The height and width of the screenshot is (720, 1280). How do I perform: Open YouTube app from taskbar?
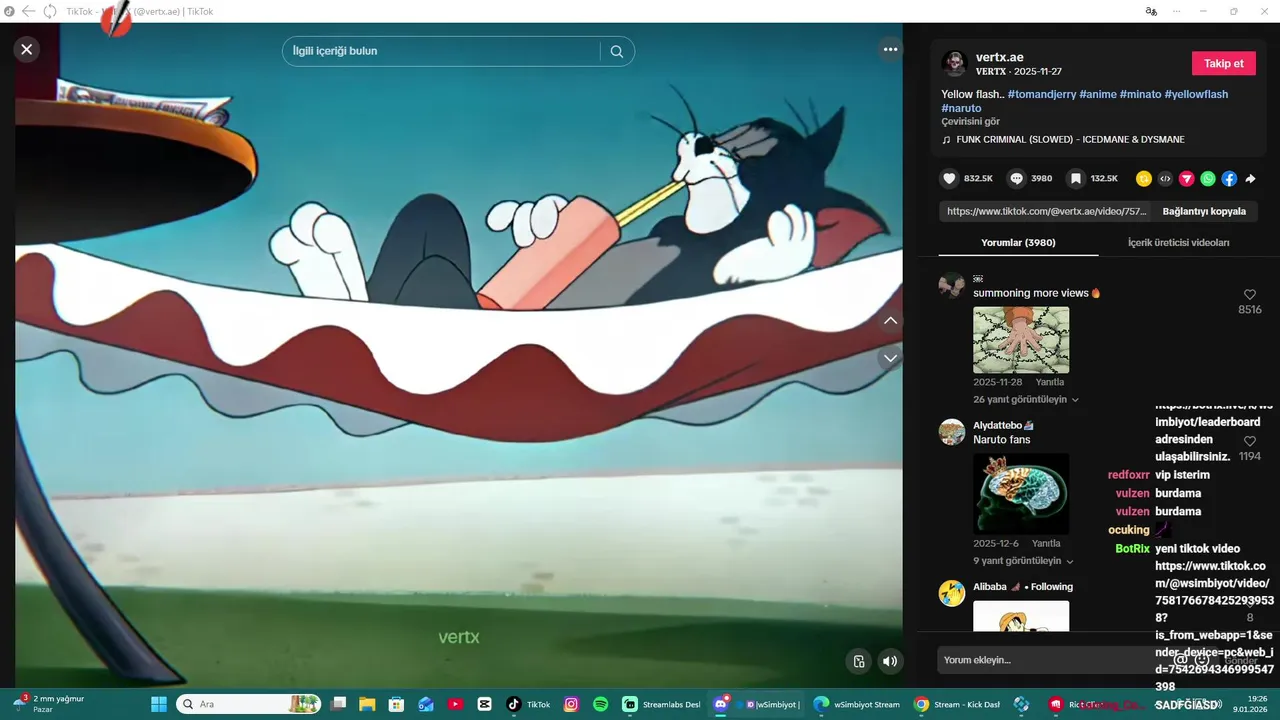[455, 704]
